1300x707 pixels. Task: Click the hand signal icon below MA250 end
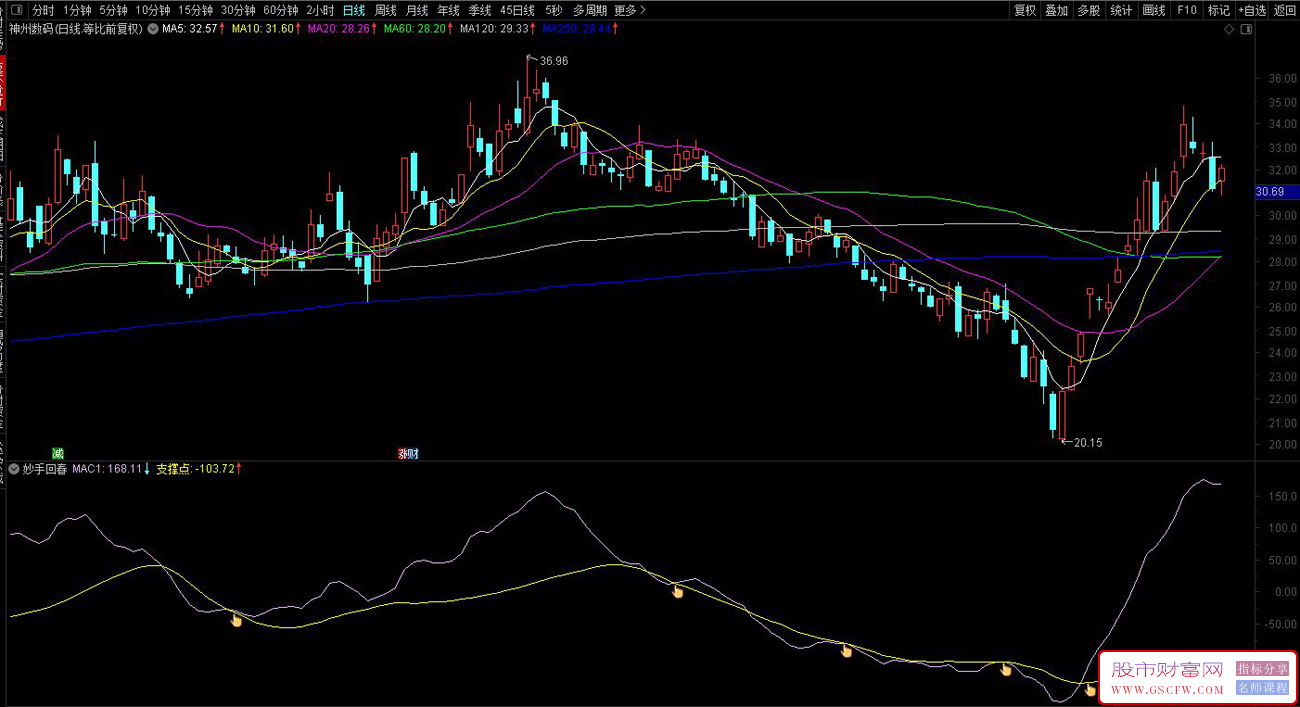point(1090,689)
